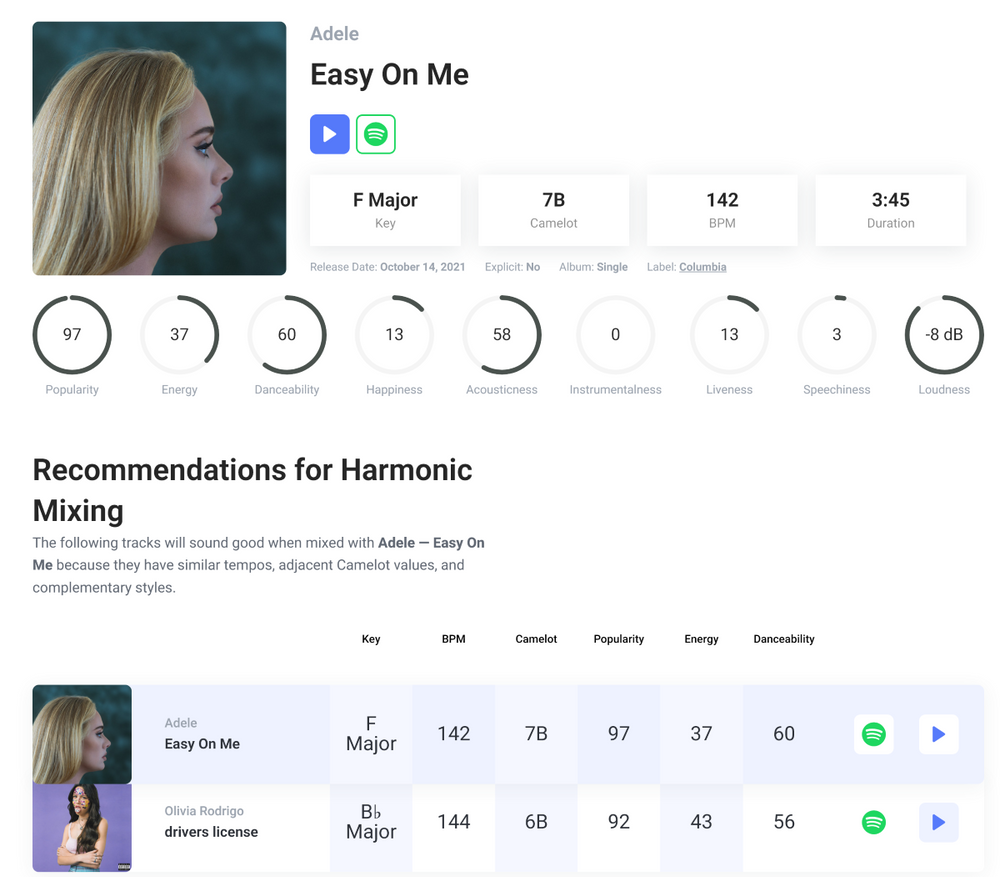Click the F Major cell in Adele row

pos(371,734)
